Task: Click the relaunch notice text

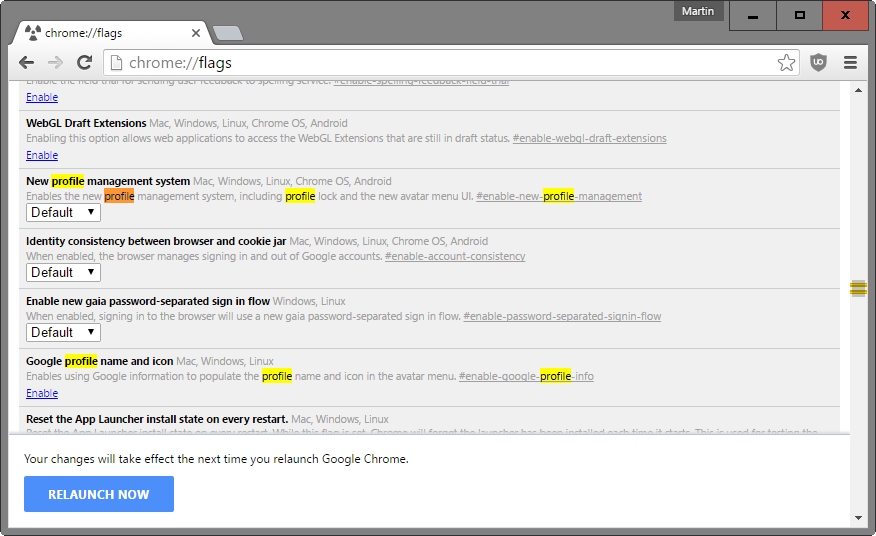Action: [216, 459]
